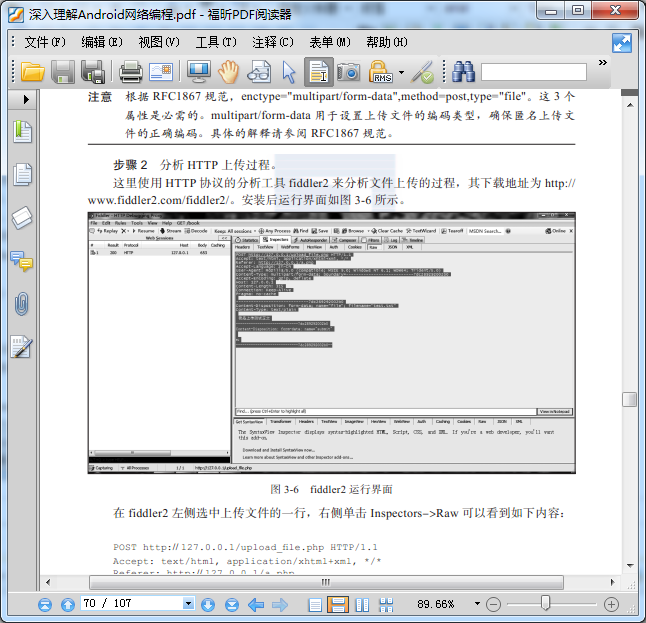Open the 文件(F) menu
Viewport: 646px width, 623px height.
click(44, 42)
